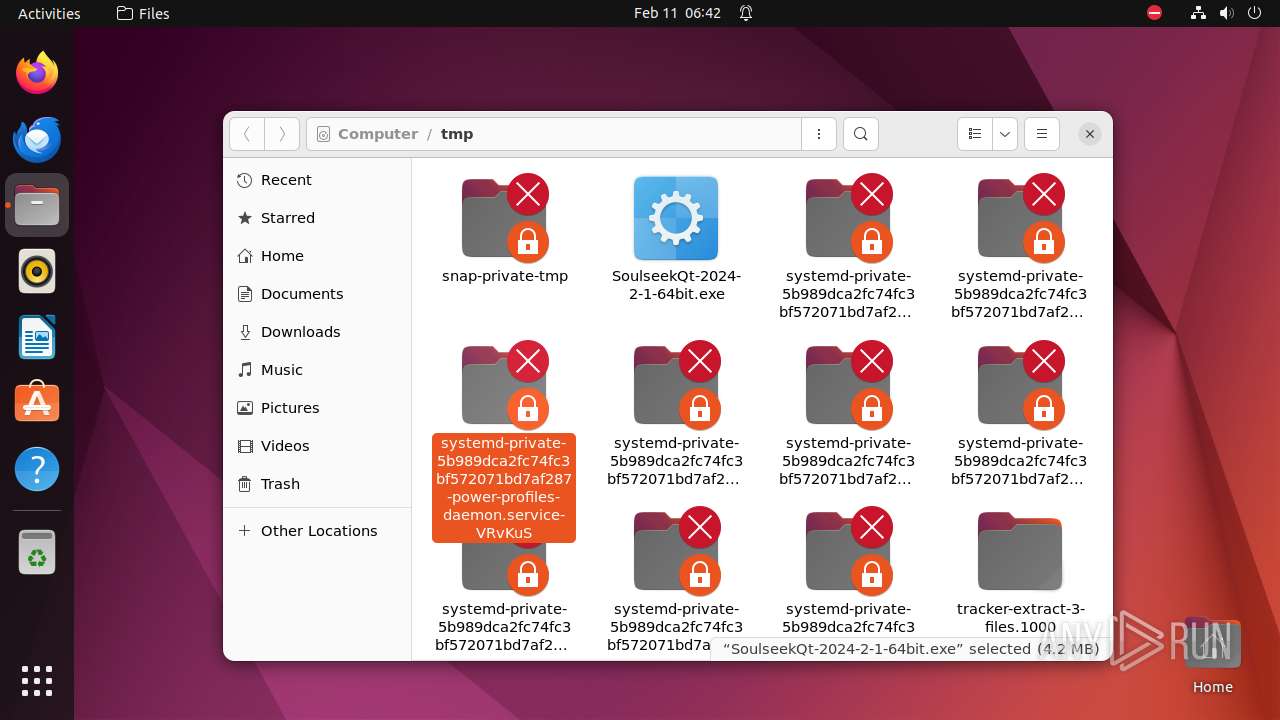Close the Files window
1280x720 pixels.
pos(1090,134)
